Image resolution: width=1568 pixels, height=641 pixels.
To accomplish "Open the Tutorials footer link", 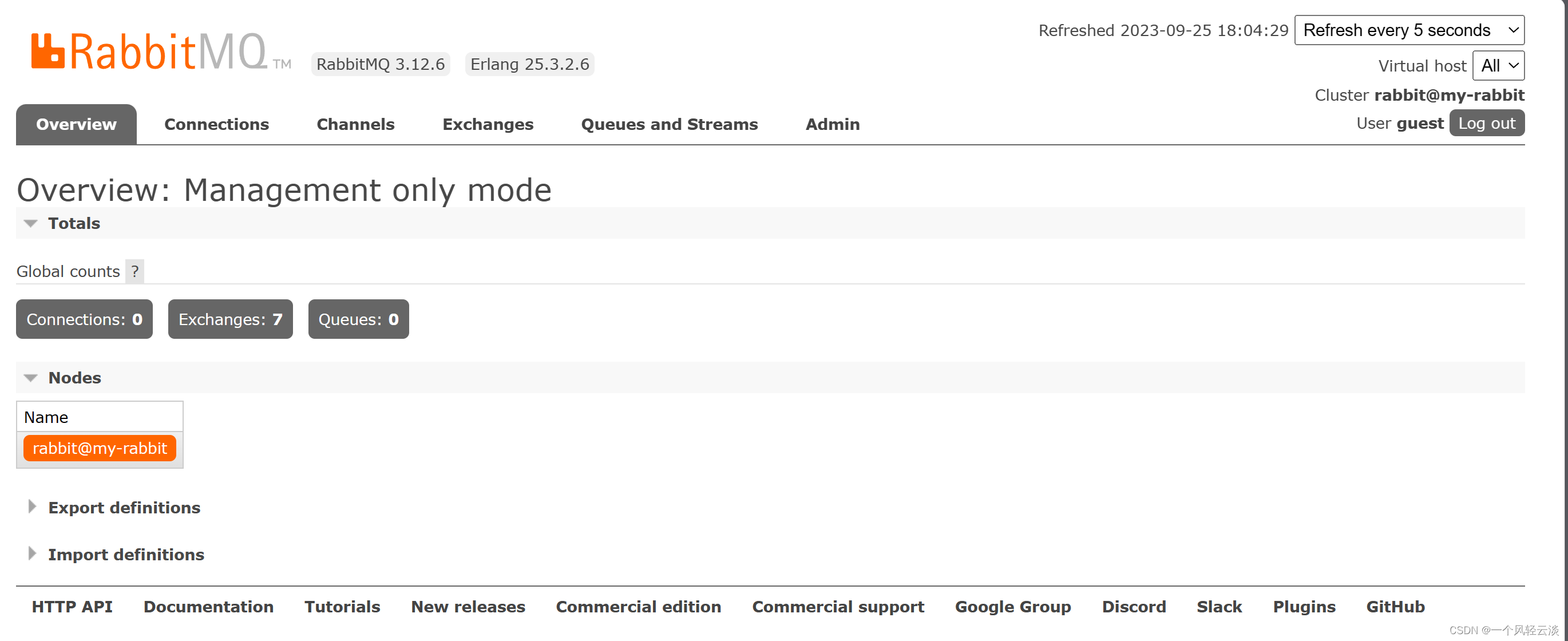I will pos(342,606).
